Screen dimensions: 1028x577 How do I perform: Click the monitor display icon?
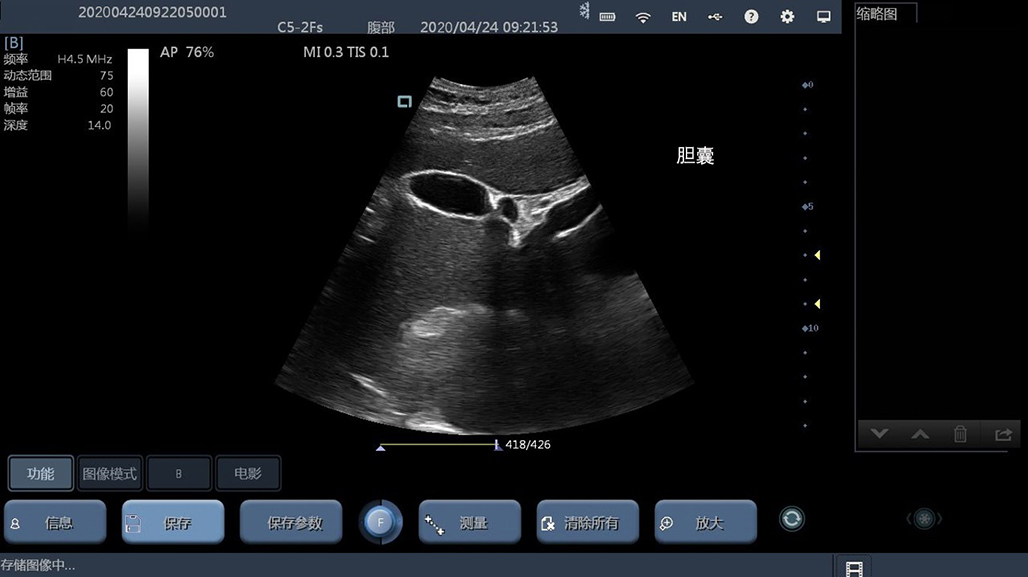click(x=824, y=17)
